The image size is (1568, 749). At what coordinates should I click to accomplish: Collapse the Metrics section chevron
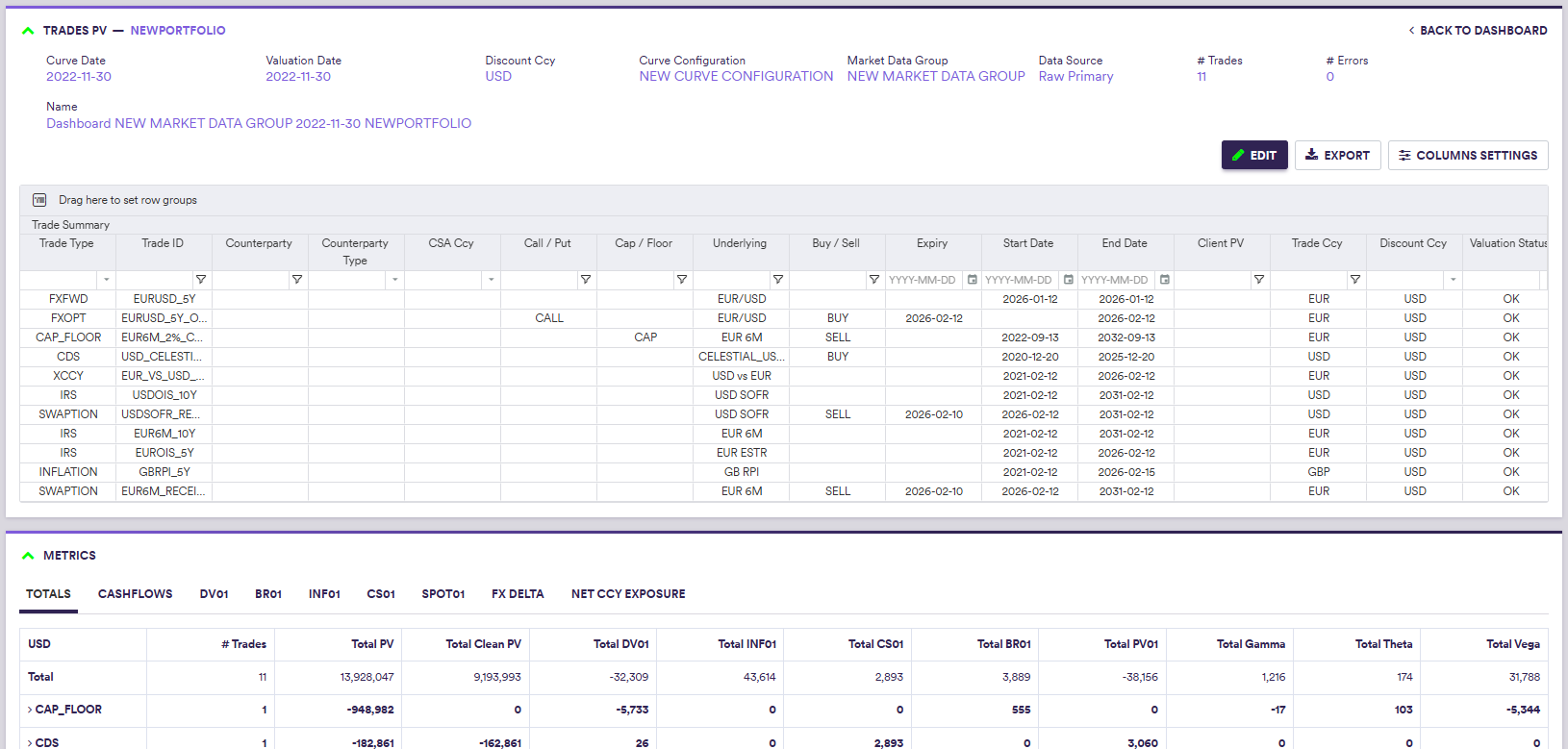tap(28, 556)
